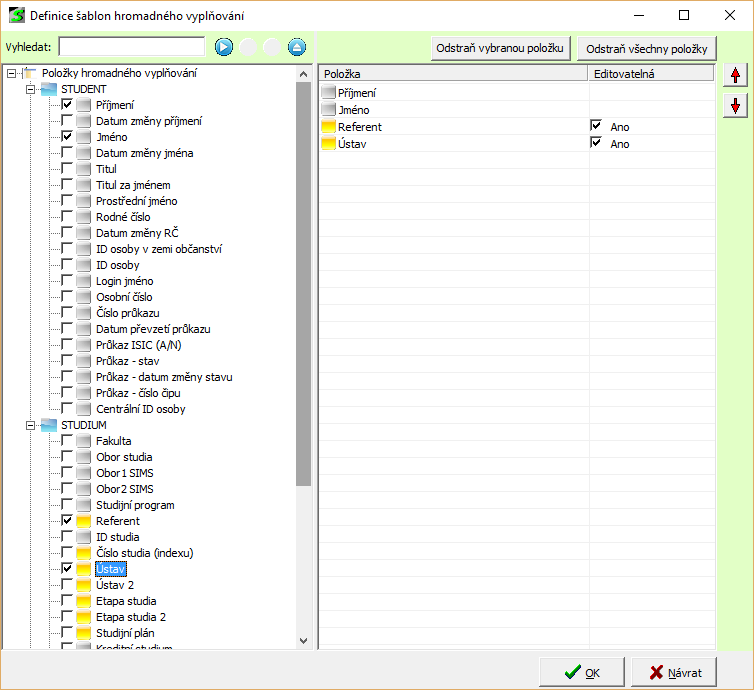The image size is (754, 690).
Task: Confirm with the OK button
Action: coord(582,672)
